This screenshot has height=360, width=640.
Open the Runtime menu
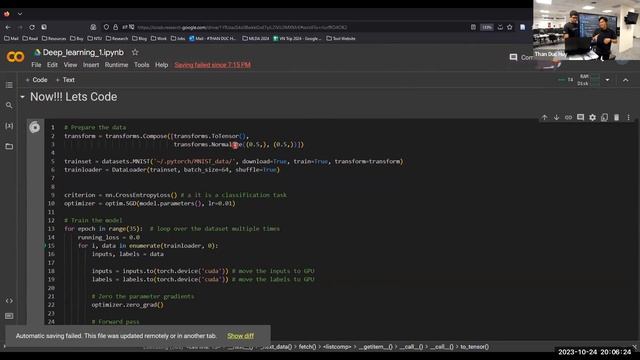coord(116,65)
